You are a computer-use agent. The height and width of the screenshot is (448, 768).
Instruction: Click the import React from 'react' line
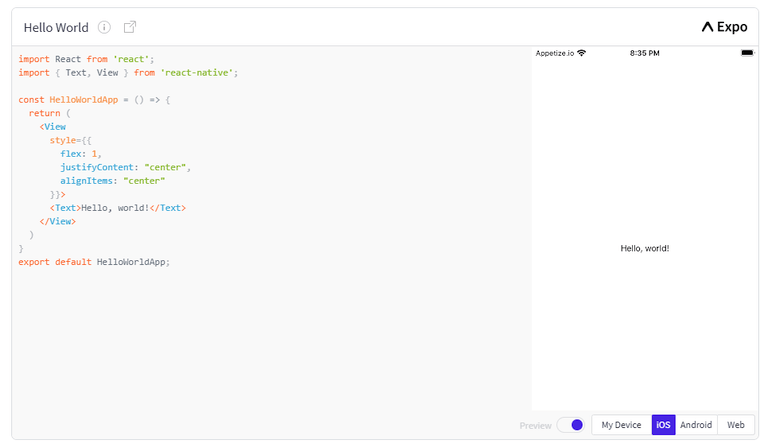(86, 59)
